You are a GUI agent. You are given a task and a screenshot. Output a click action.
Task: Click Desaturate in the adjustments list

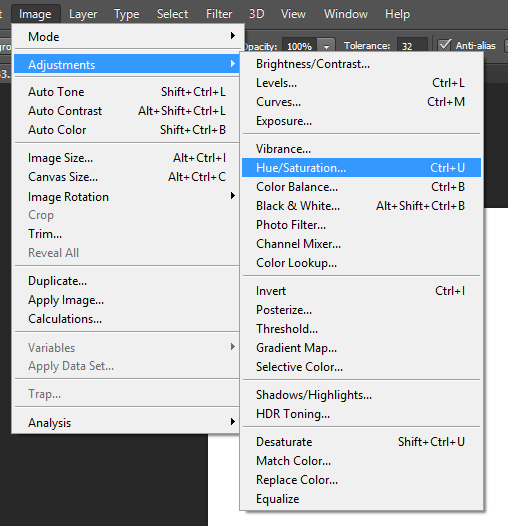click(361, 442)
